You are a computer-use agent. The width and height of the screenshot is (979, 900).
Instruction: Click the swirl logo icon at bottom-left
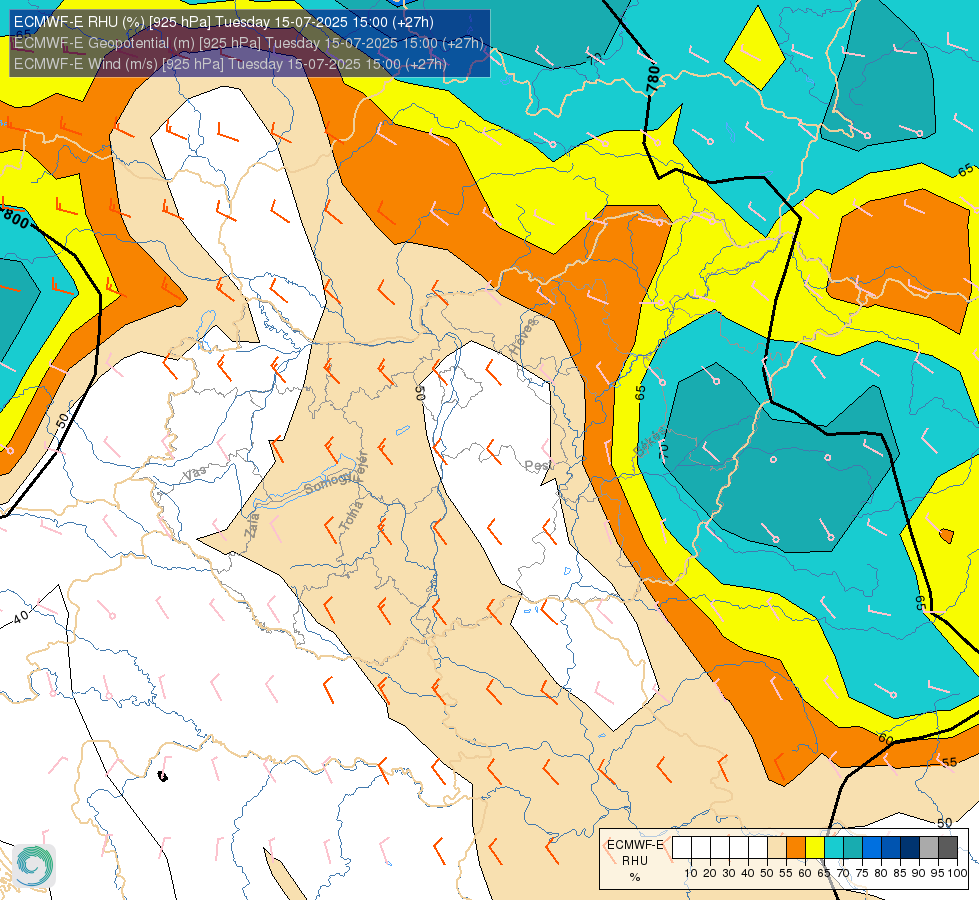(34, 865)
